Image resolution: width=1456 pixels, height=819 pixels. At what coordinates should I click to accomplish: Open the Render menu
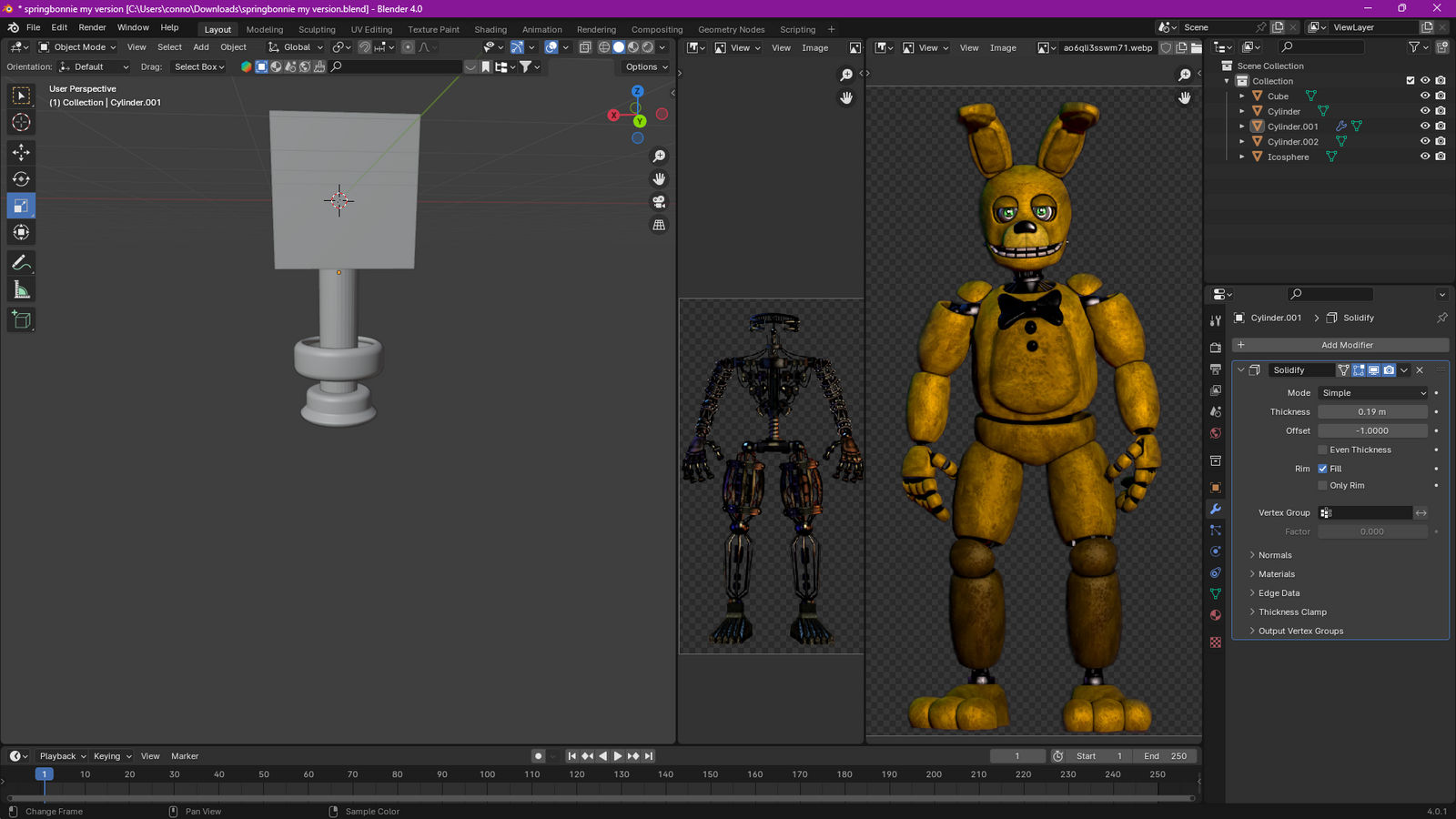click(x=92, y=27)
